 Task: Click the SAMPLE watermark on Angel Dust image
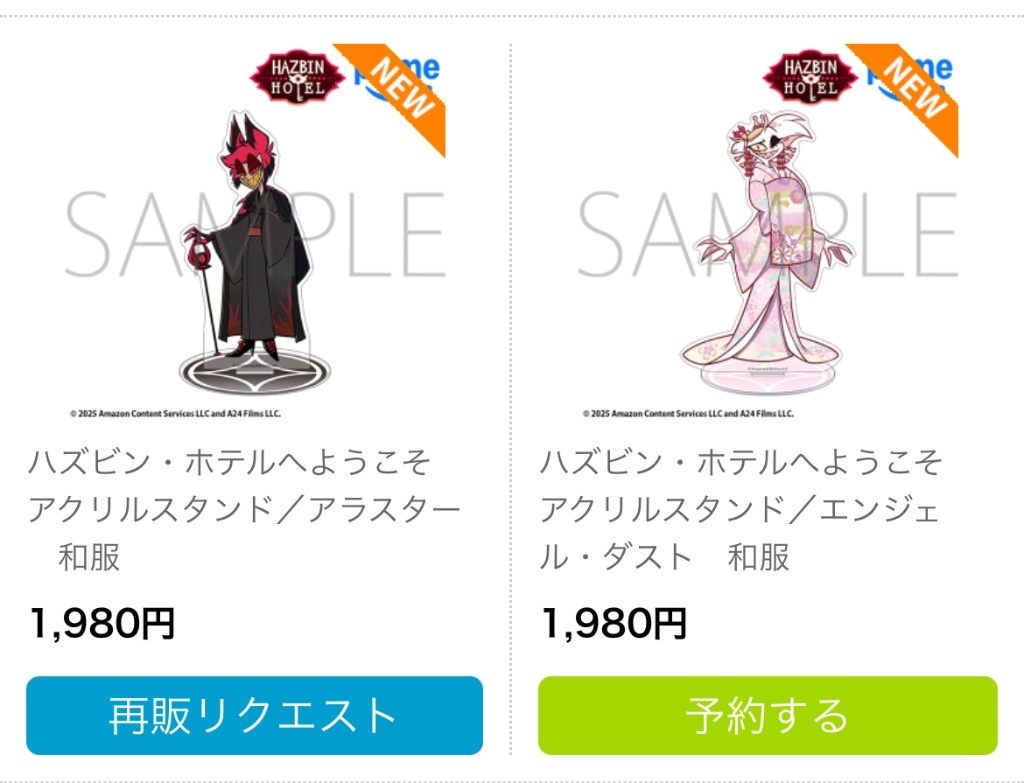pos(767,234)
